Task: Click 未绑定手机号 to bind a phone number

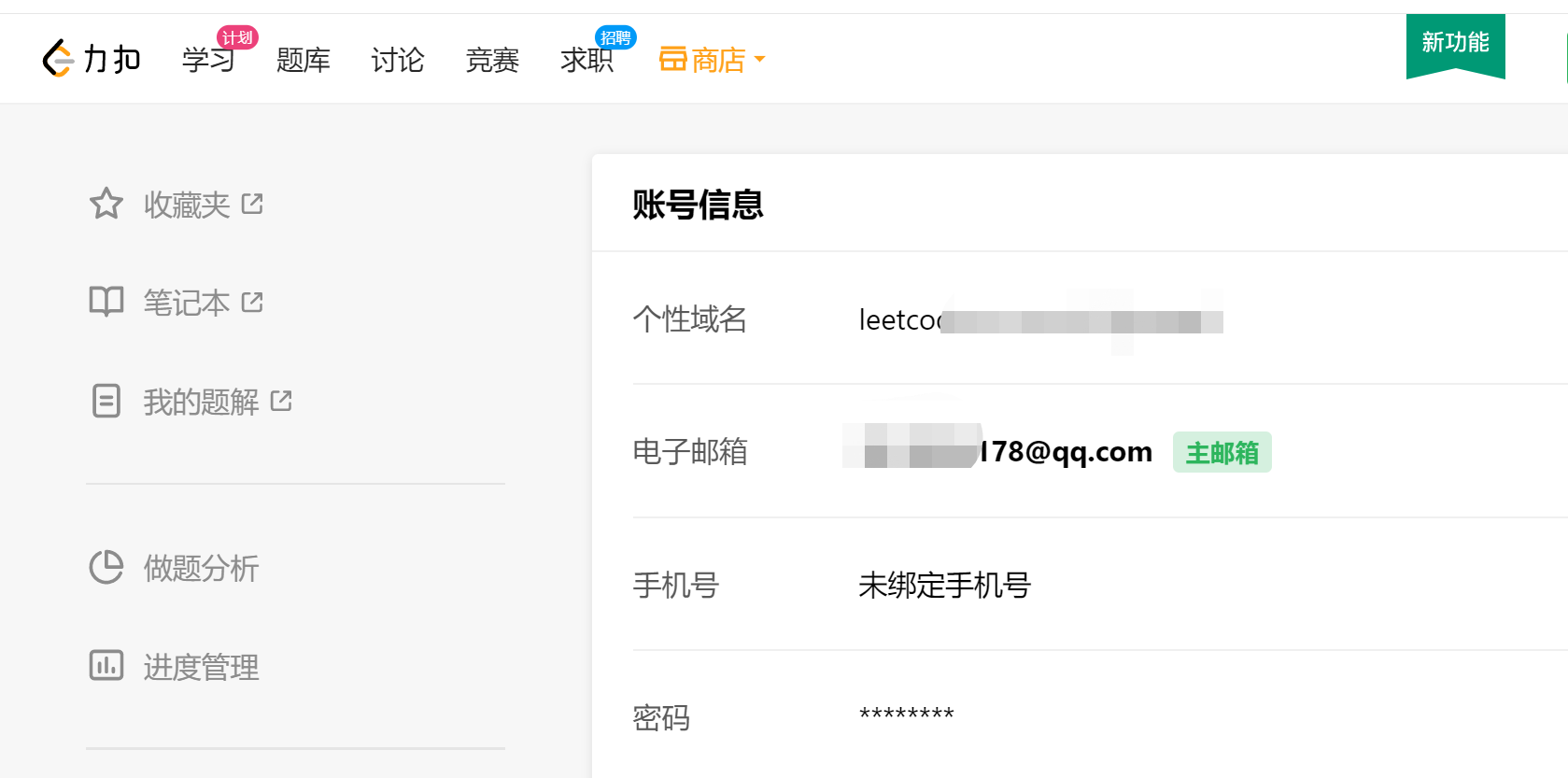Action: (x=943, y=586)
